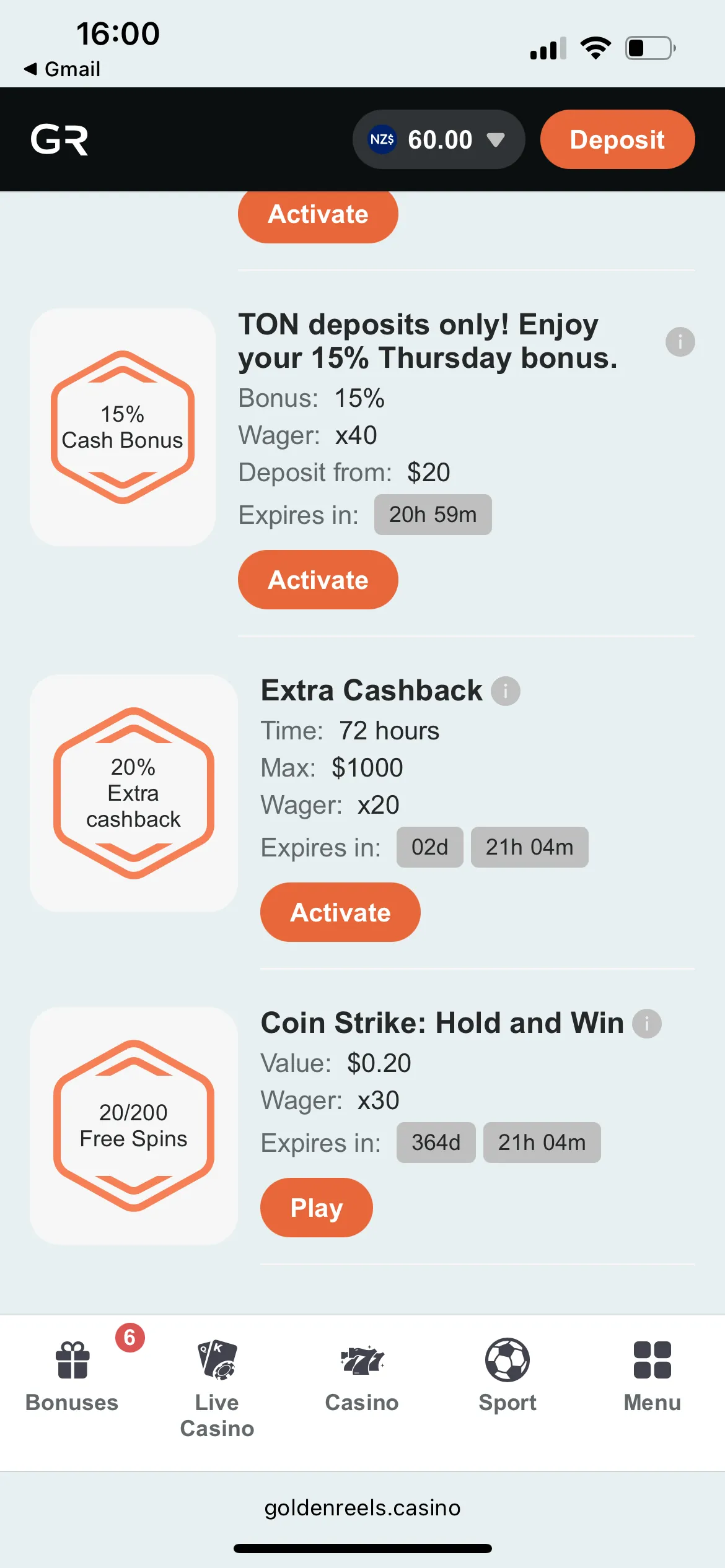Open info for TON Thursday bonus
725x1568 pixels.
click(680, 342)
